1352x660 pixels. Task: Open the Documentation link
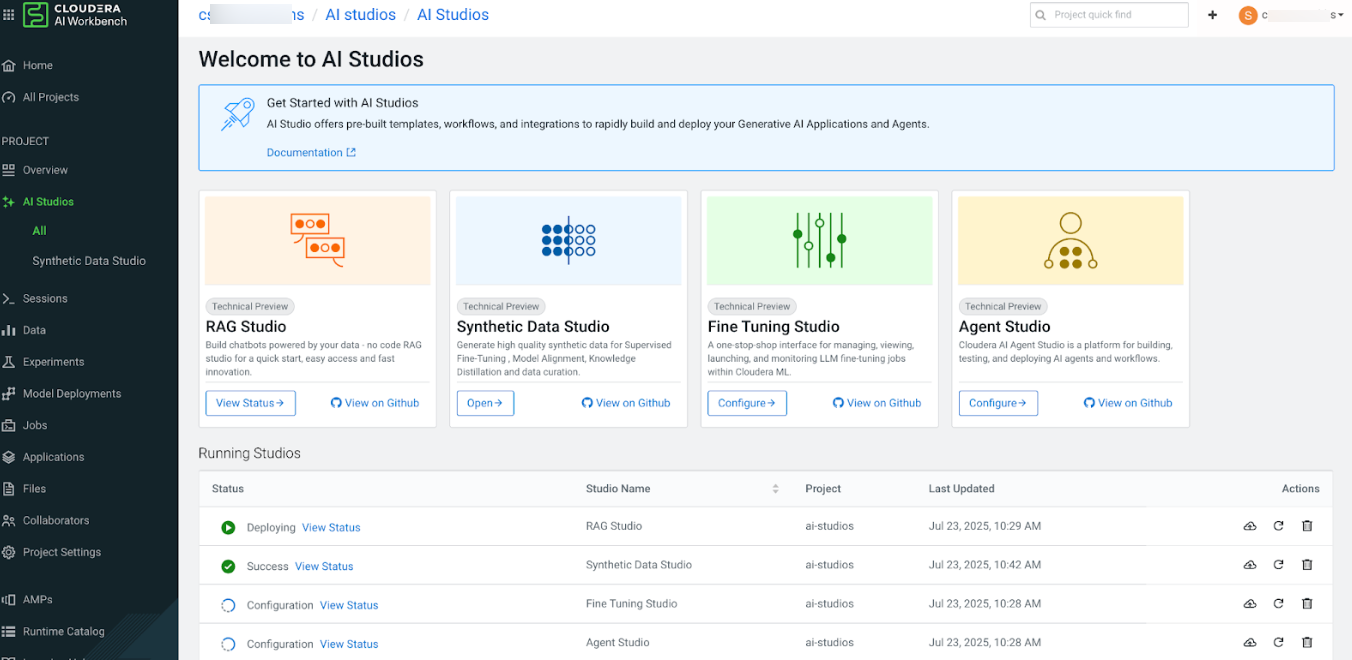click(311, 153)
